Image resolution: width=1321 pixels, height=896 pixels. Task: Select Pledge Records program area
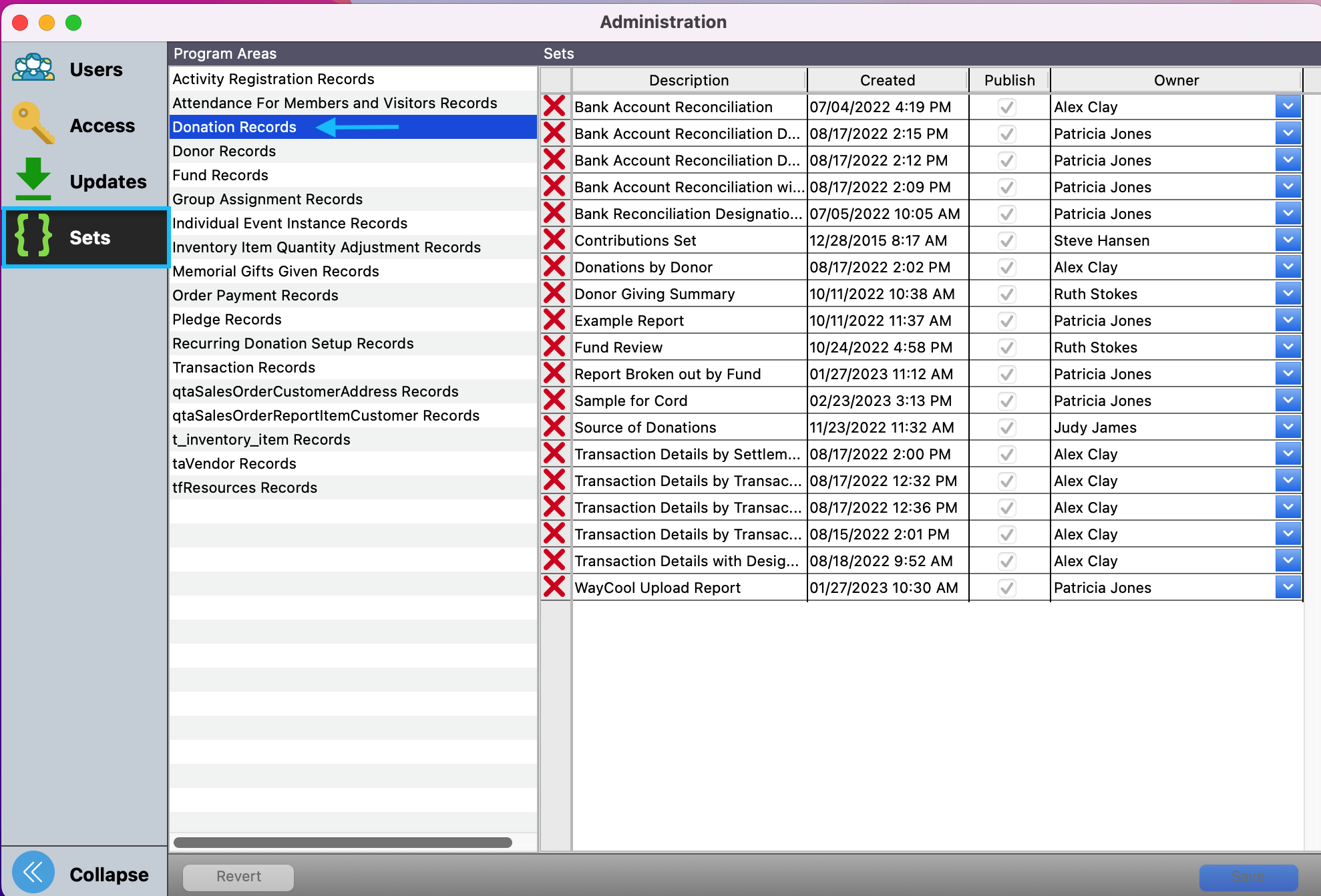click(x=227, y=319)
